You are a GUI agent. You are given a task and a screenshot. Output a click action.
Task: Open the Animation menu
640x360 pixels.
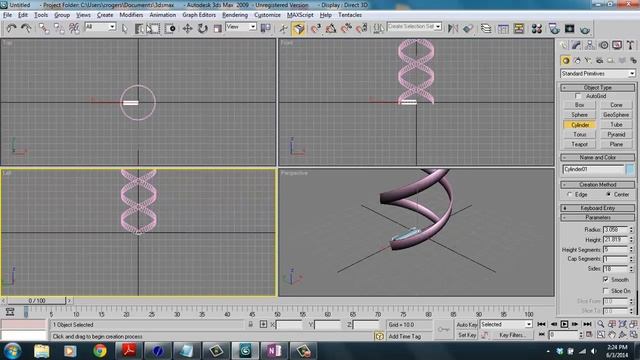162,15
